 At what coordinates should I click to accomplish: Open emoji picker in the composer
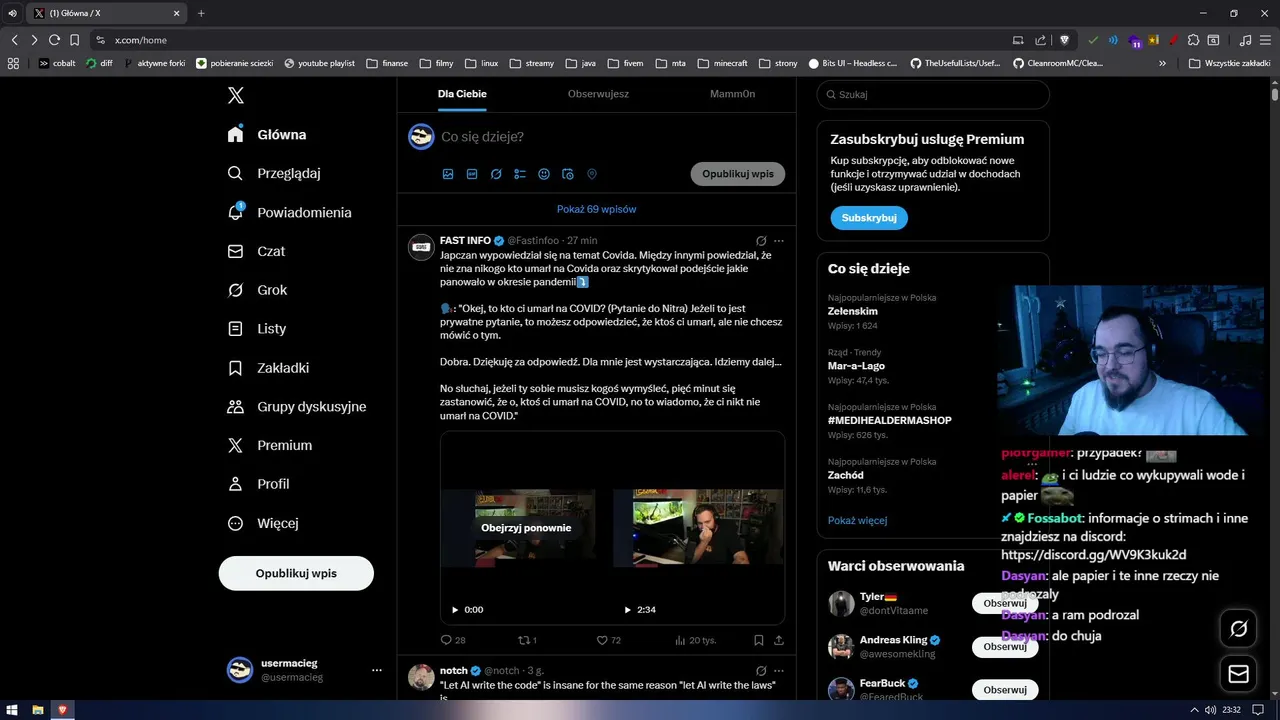tap(544, 174)
